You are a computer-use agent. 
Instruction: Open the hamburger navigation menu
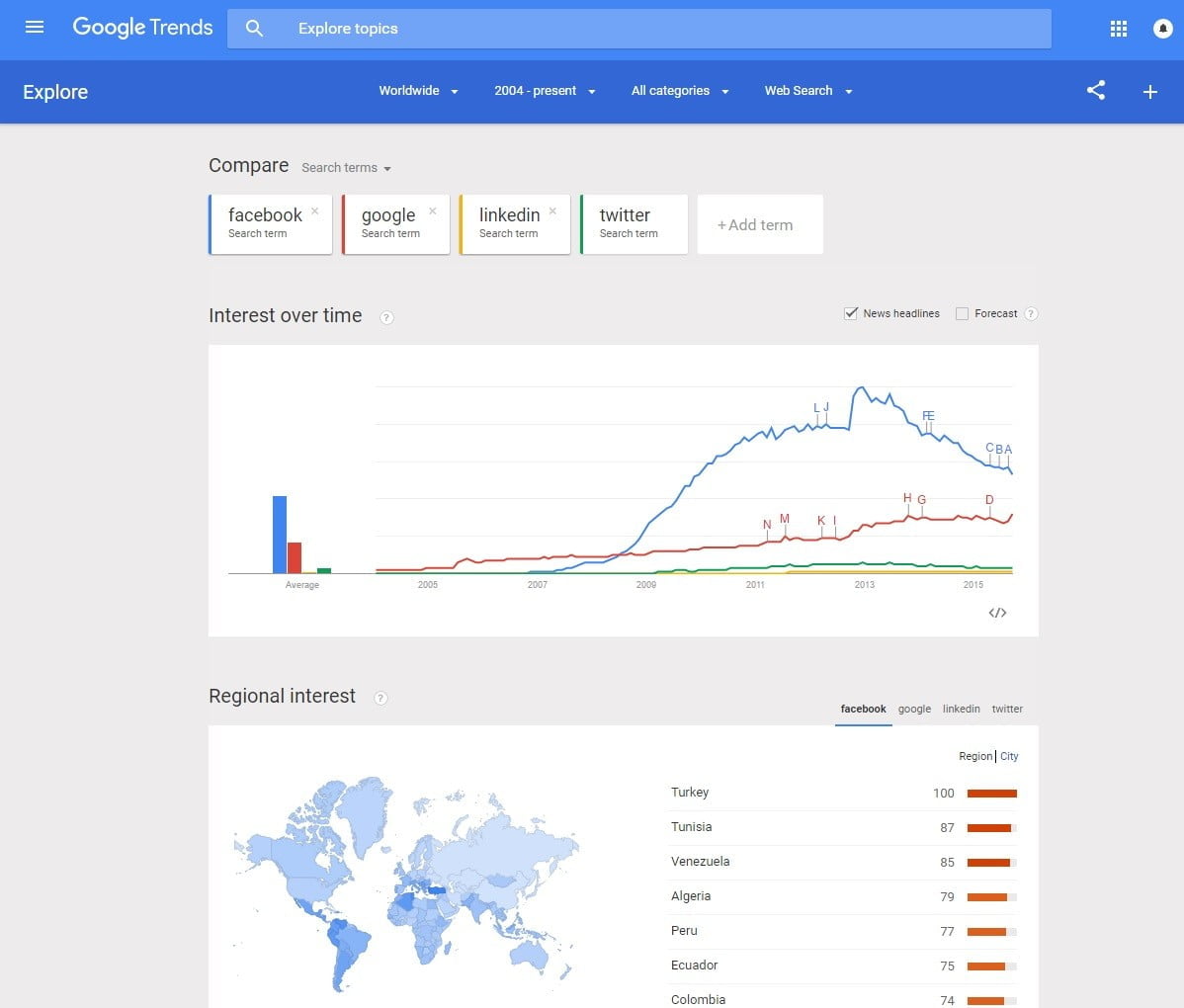pyautogui.click(x=34, y=28)
